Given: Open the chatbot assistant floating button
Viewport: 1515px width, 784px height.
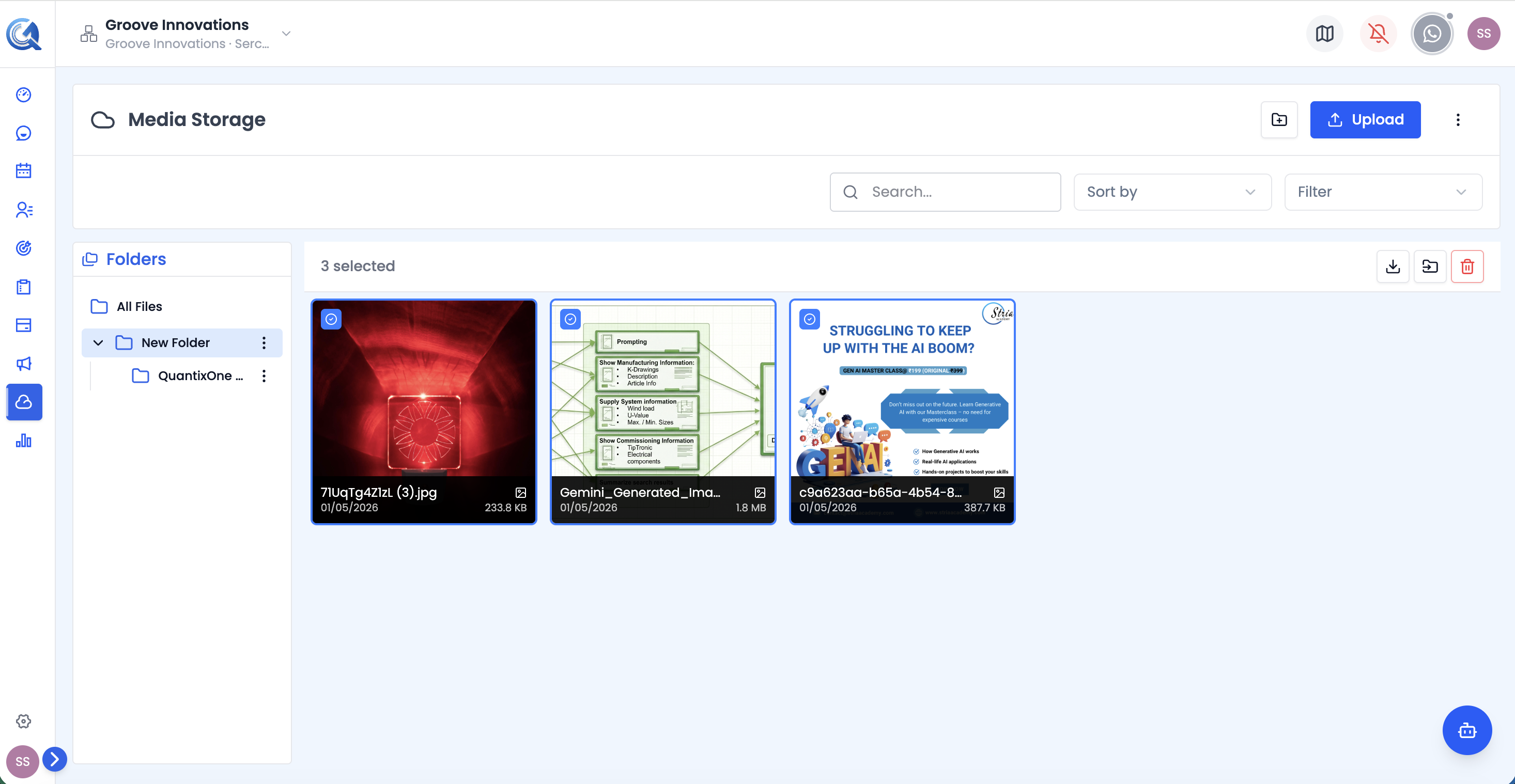Looking at the screenshot, I should (1467, 730).
